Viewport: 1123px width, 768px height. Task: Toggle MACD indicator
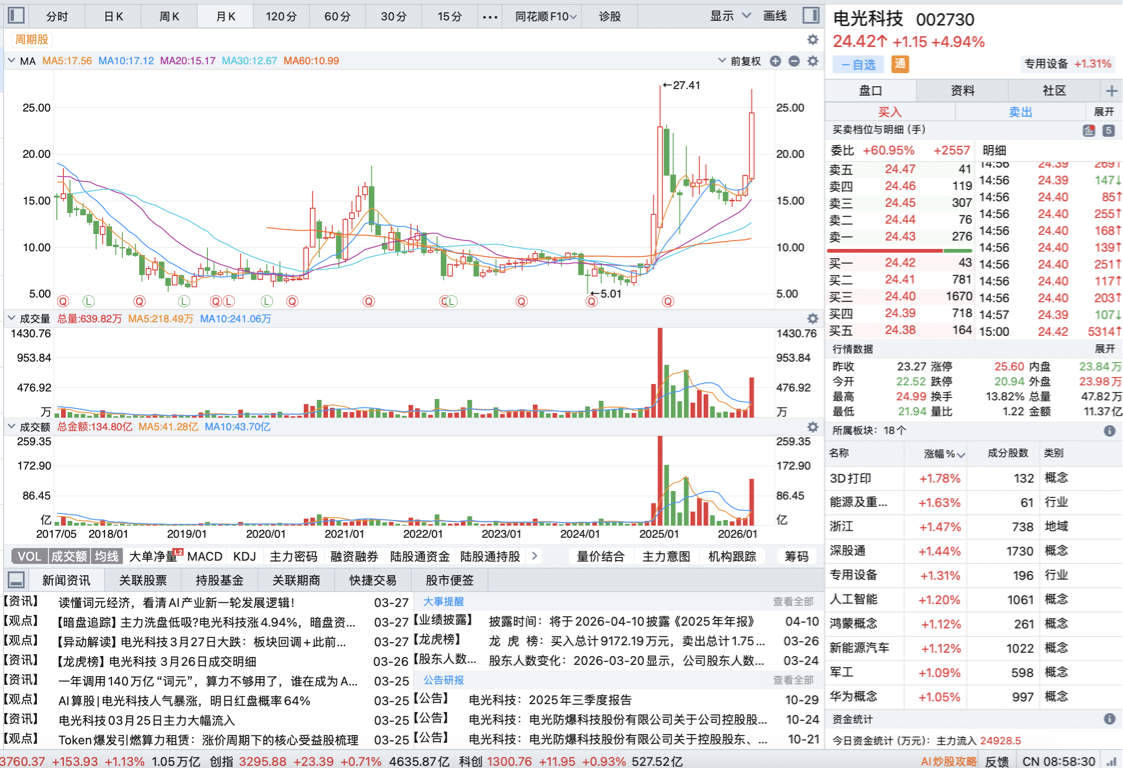tap(205, 556)
